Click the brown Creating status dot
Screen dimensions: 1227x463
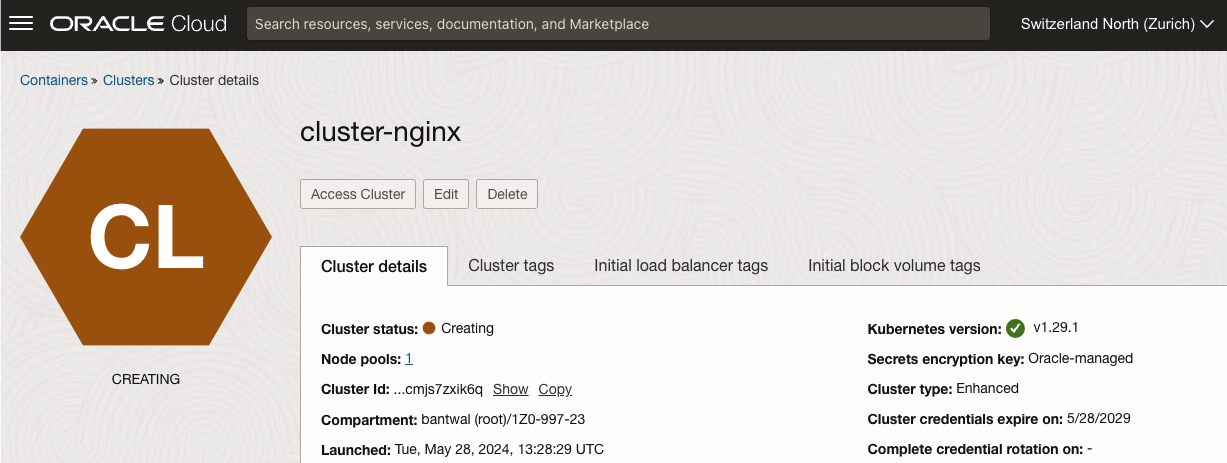(429, 328)
